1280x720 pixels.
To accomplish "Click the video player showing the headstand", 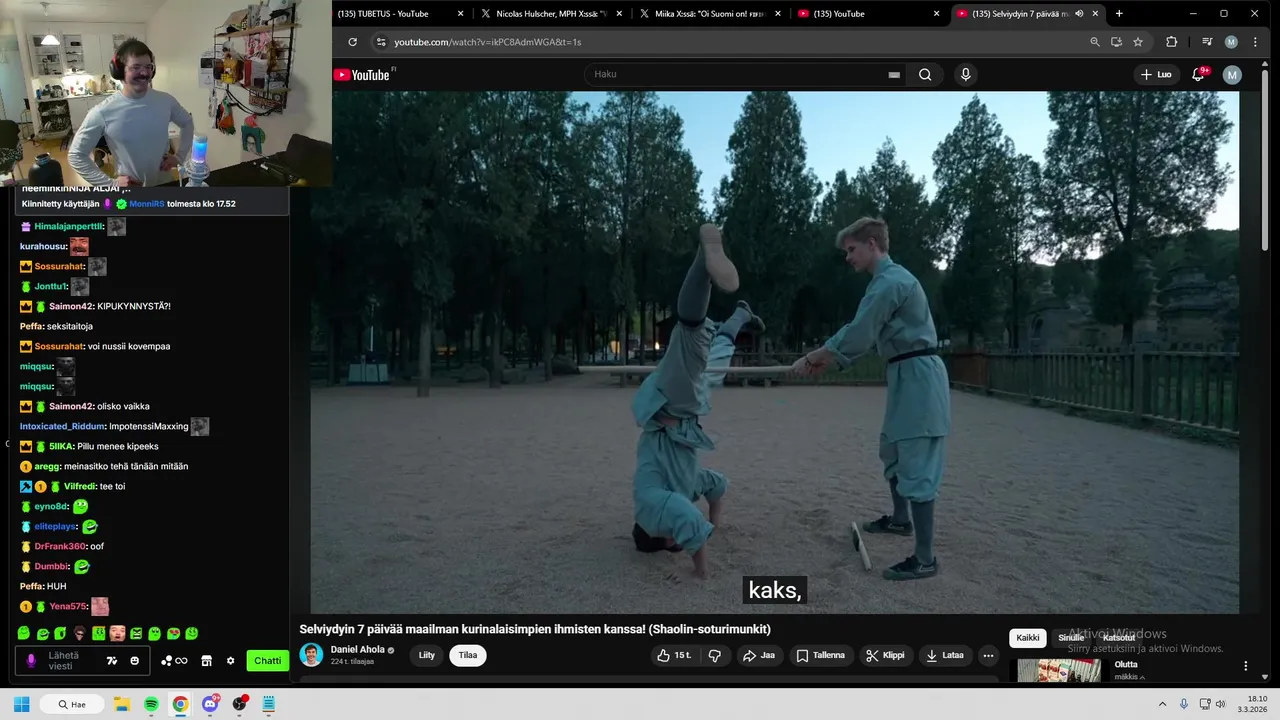I will coord(775,352).
